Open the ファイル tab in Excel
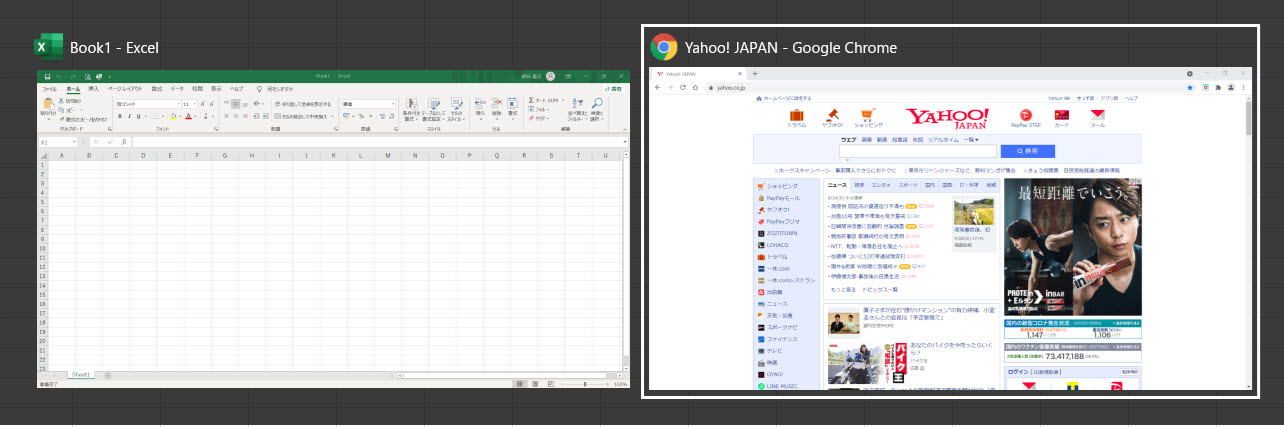The image size is (1284, 427). 49,88
